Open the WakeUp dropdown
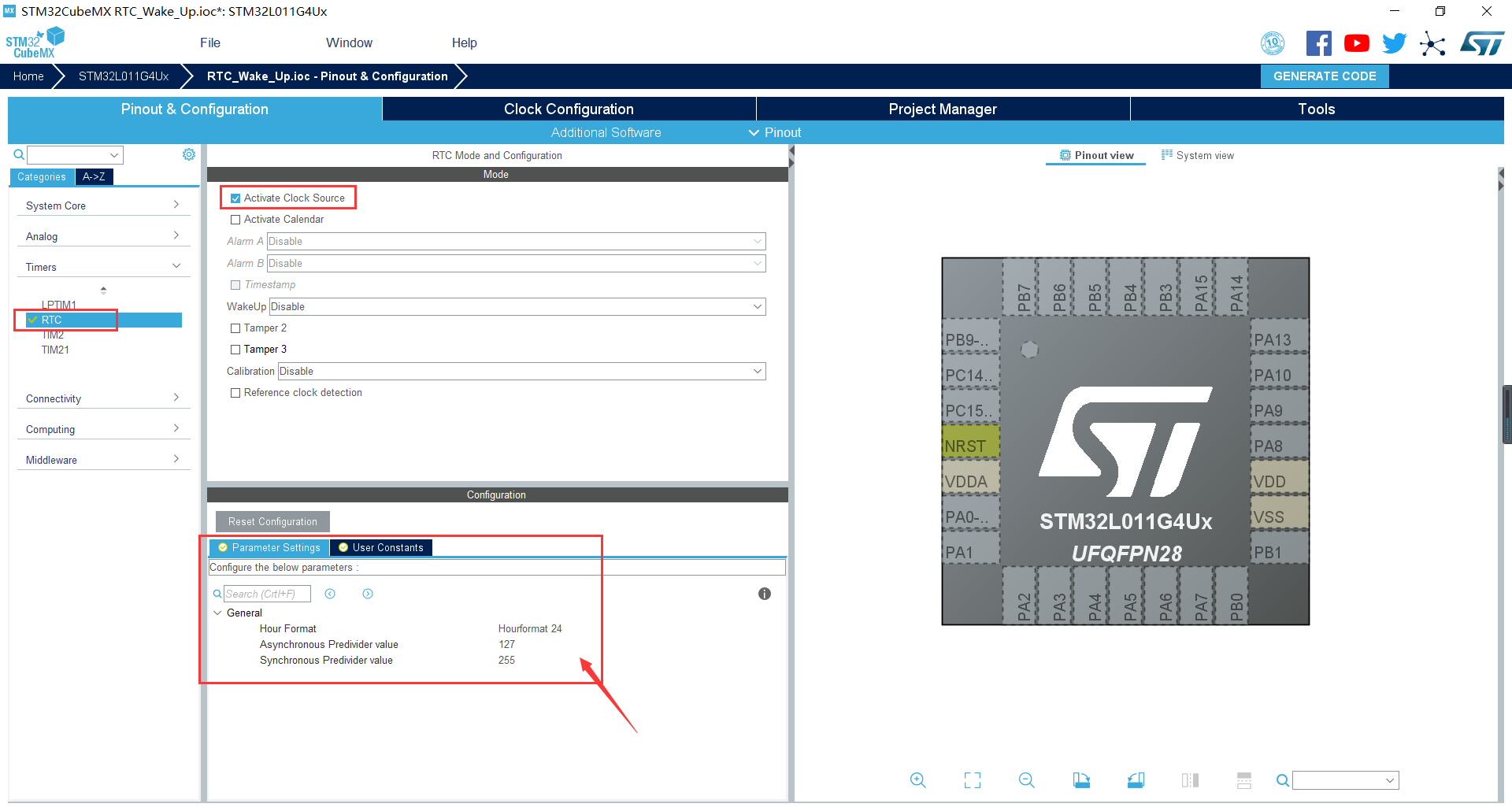Image resolution: width=1512 pixels, height=811 pixels. (x=756, y=306)
